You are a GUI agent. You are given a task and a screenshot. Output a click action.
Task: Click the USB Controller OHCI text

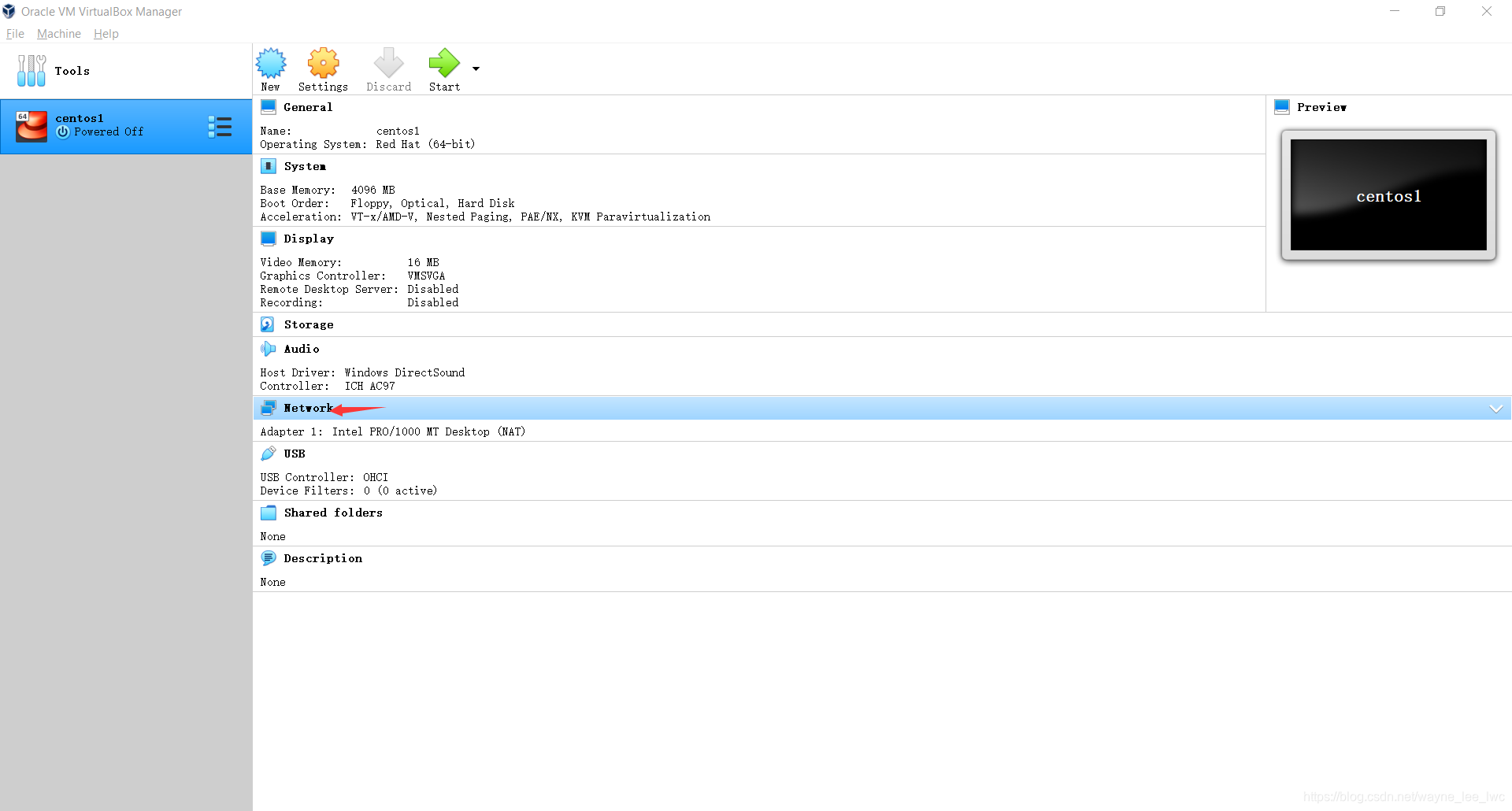pos(324,477)
